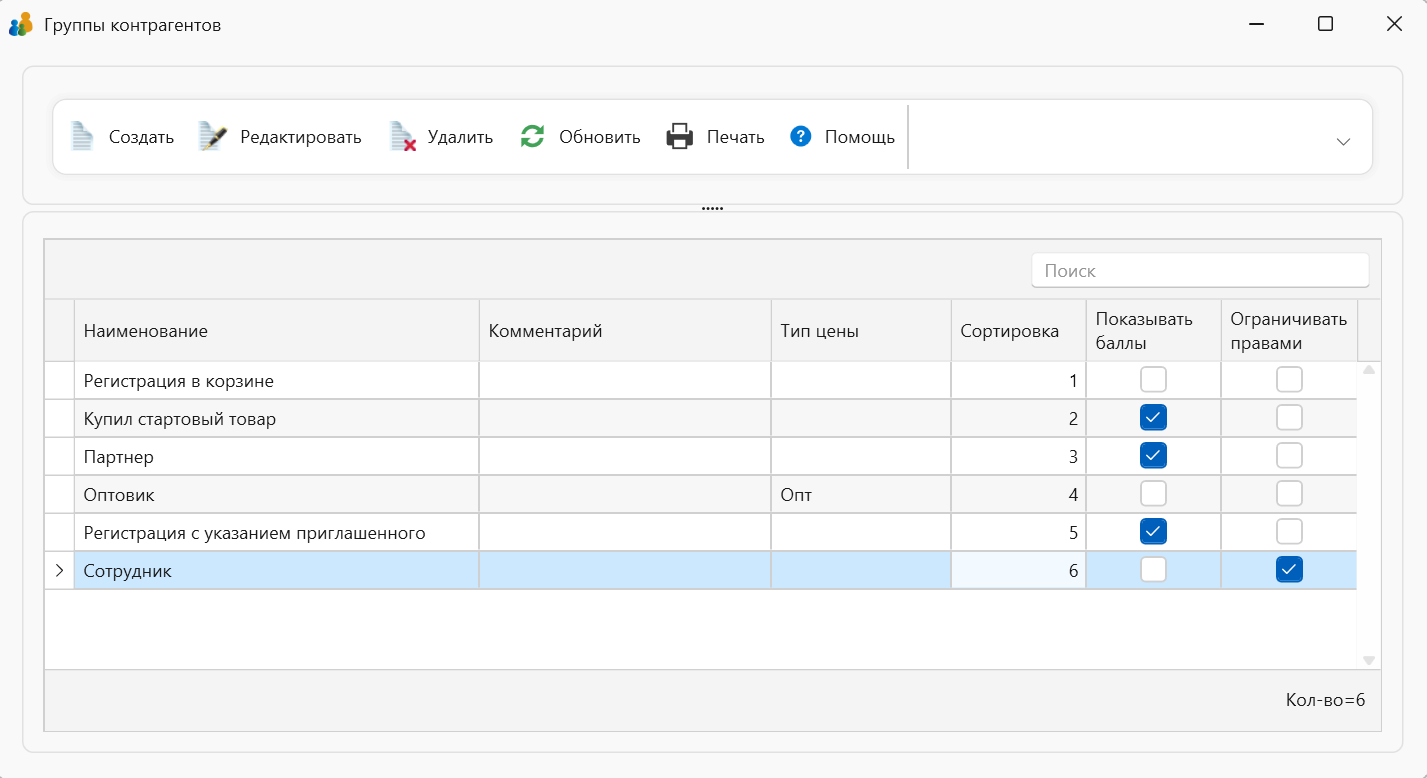Sort by Сортировка column header
The width and height of the screenshot is (1427, 778).
tap(1019, 331)
